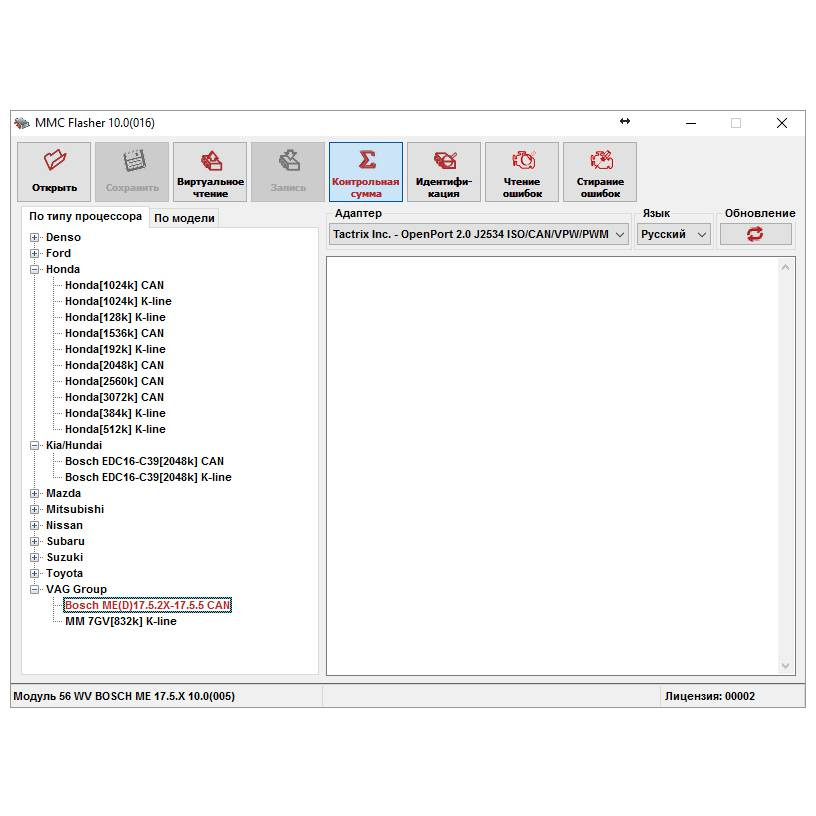Click the Виртуальное чтение toolbar icon
Image resolution: width=816 pixels, height=816 pixels.
(x=210, y=161)
